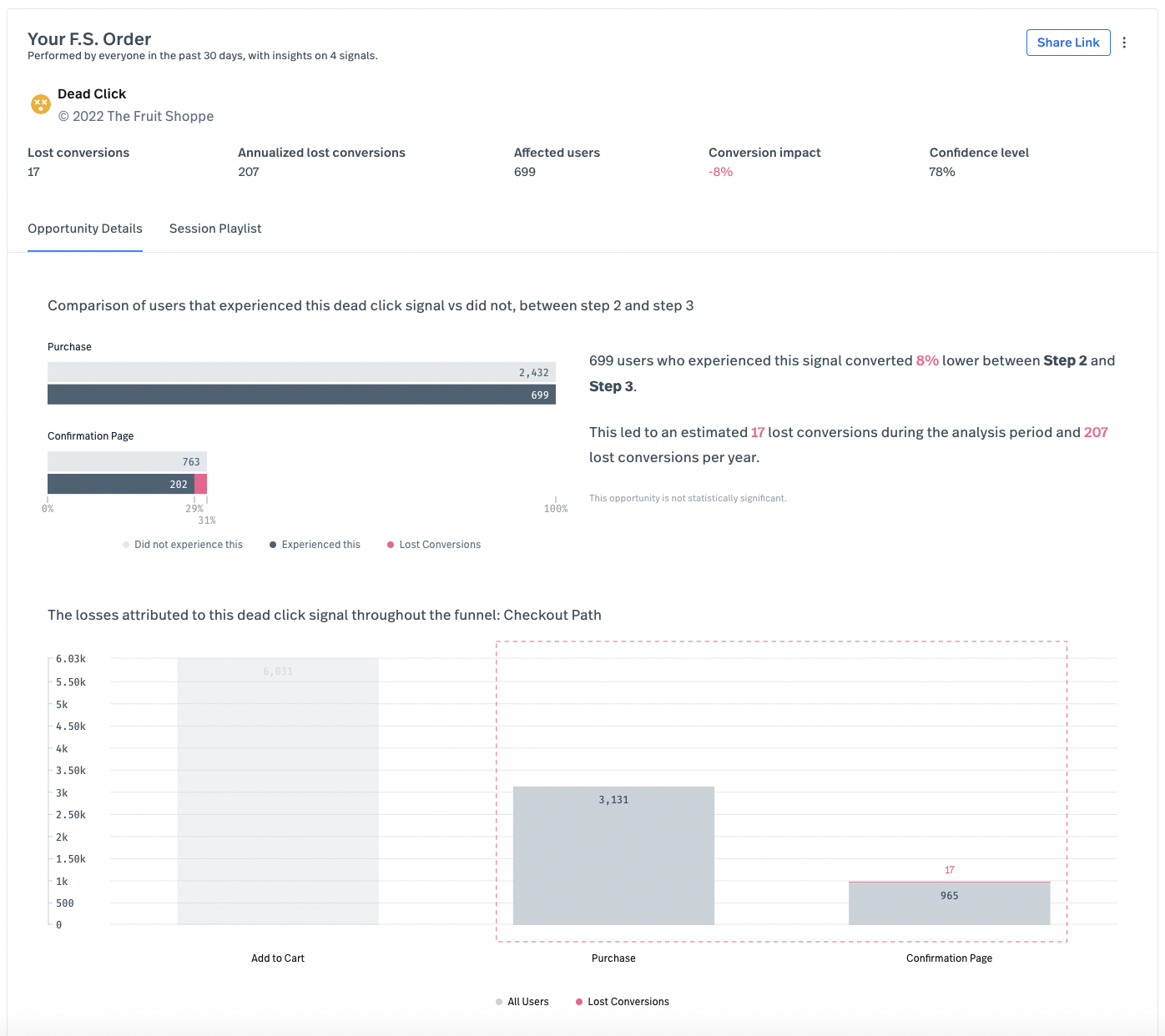Toggle the 'Did not experience this' legend dot
This screenshot has height=1036, width=1165.
tap(126, 545)
